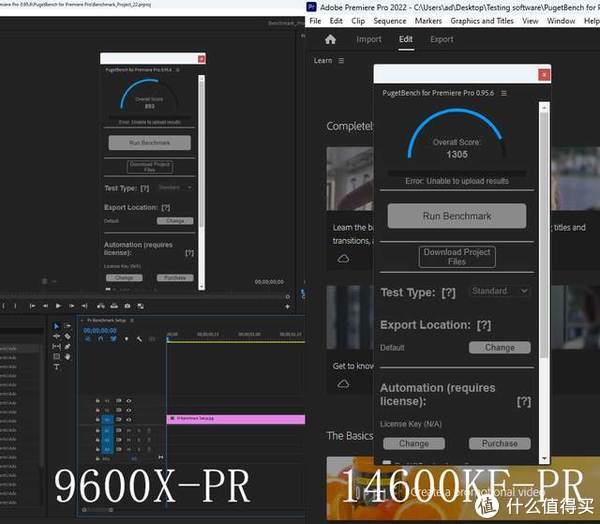The image size is (600, 524).
Task: Click the Home icon in right window
Action: coord(330,39)
